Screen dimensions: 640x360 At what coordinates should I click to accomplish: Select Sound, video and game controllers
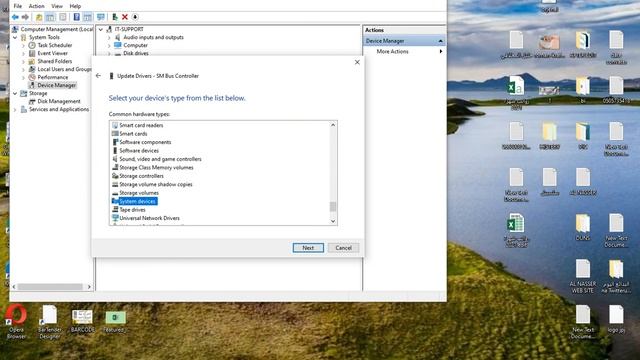[160, 159]
